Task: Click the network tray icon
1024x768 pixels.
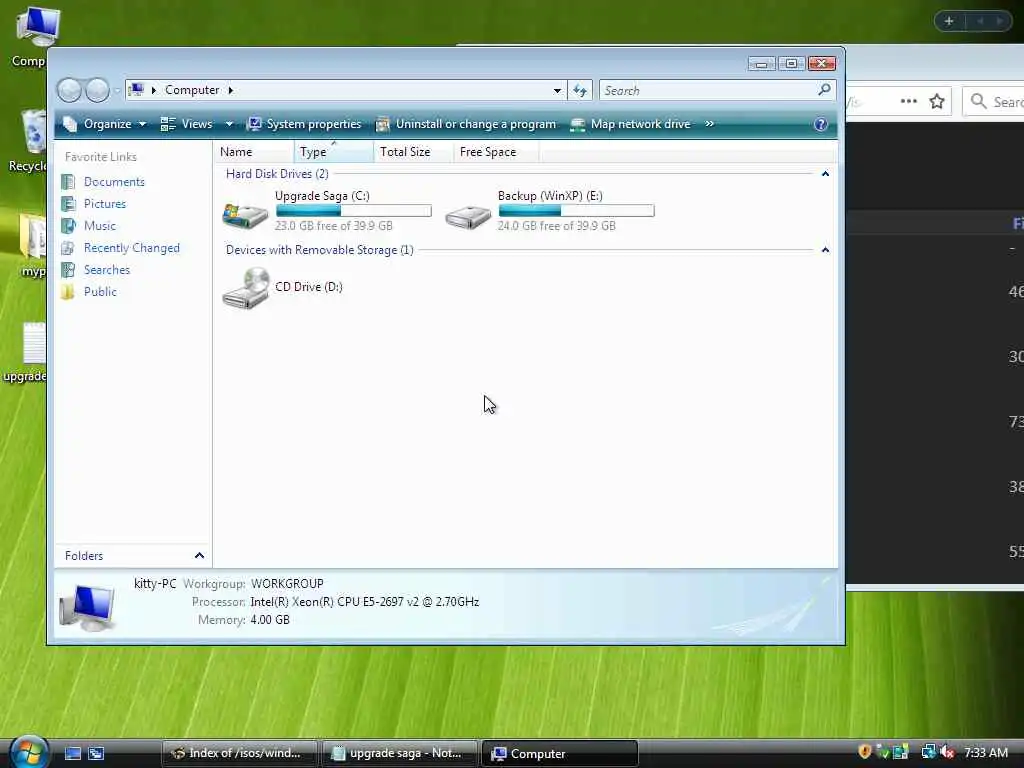Action: (x=928, y=752)
